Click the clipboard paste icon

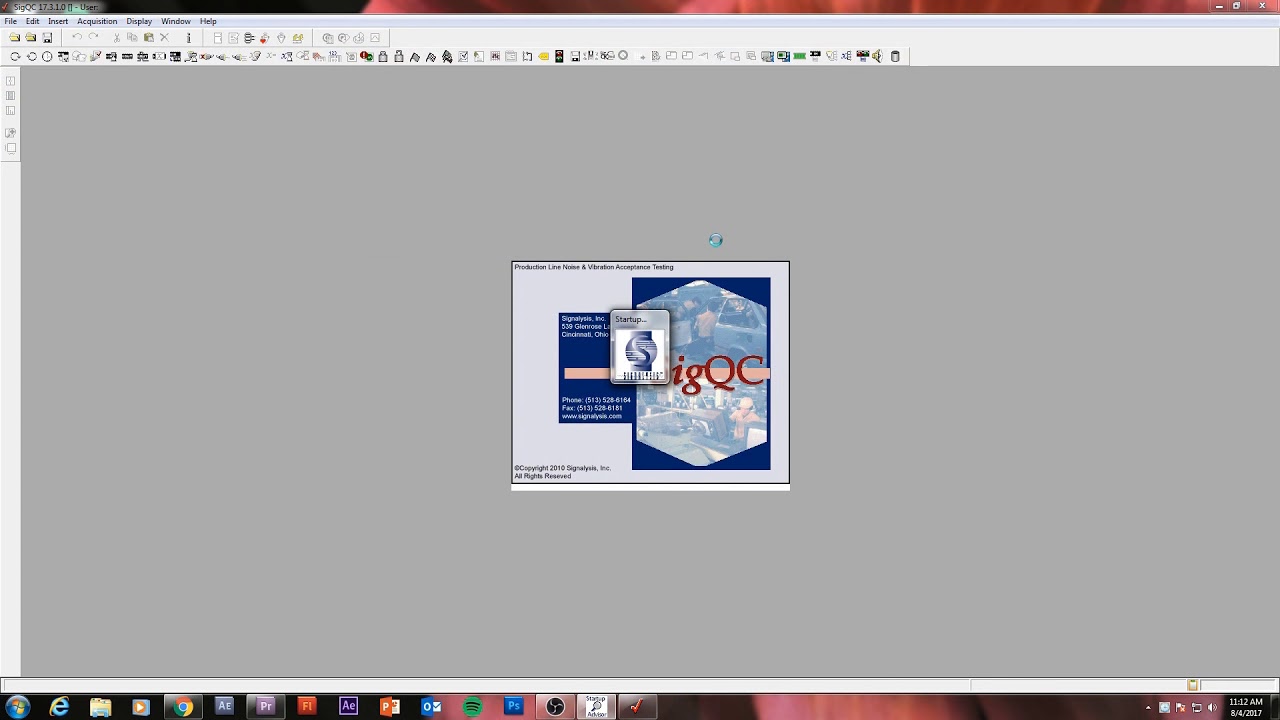(148, 38)
